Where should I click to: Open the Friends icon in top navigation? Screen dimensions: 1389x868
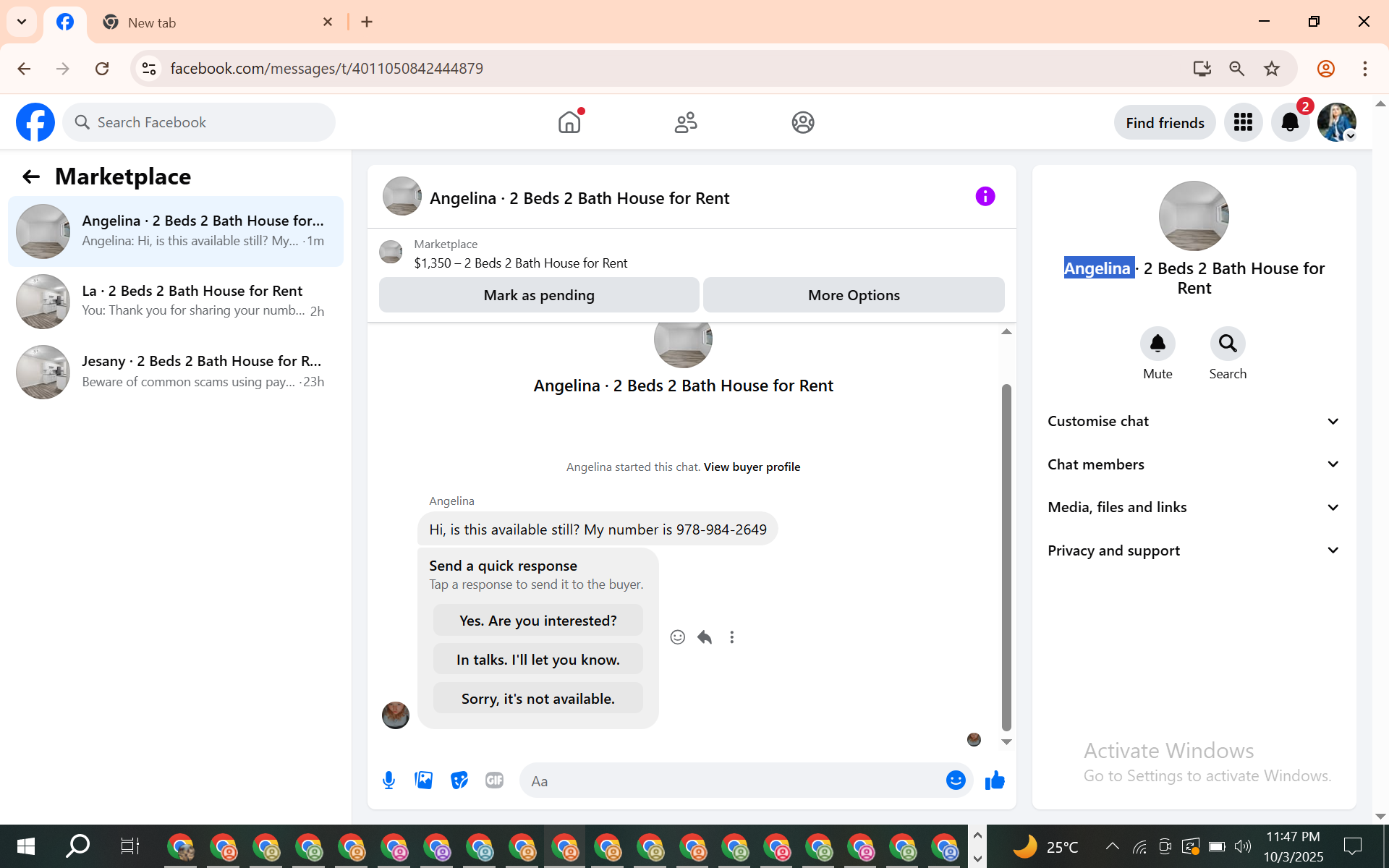pyautogui.click(x=686, y=122)
